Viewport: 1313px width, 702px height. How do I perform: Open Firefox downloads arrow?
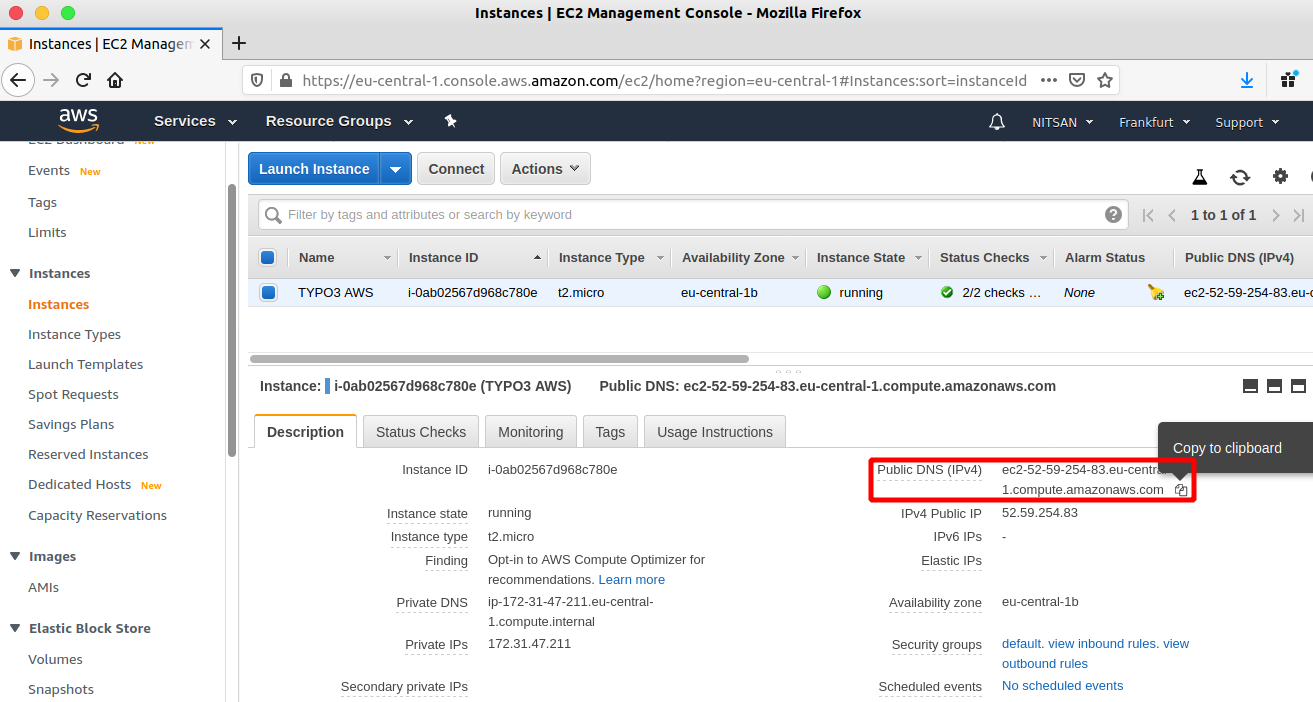click(1247, 80)
